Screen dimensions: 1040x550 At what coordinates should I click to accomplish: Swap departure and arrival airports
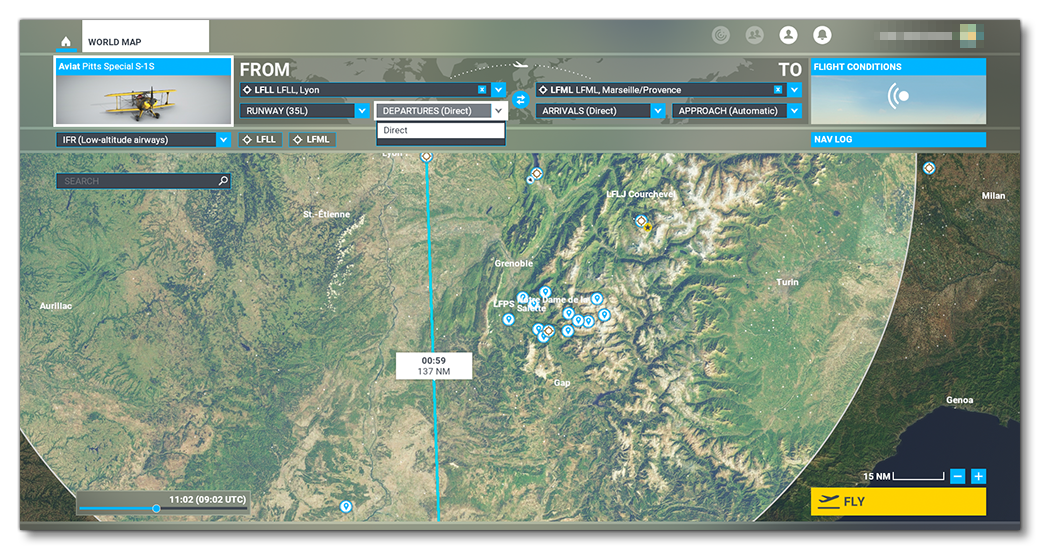521,100
